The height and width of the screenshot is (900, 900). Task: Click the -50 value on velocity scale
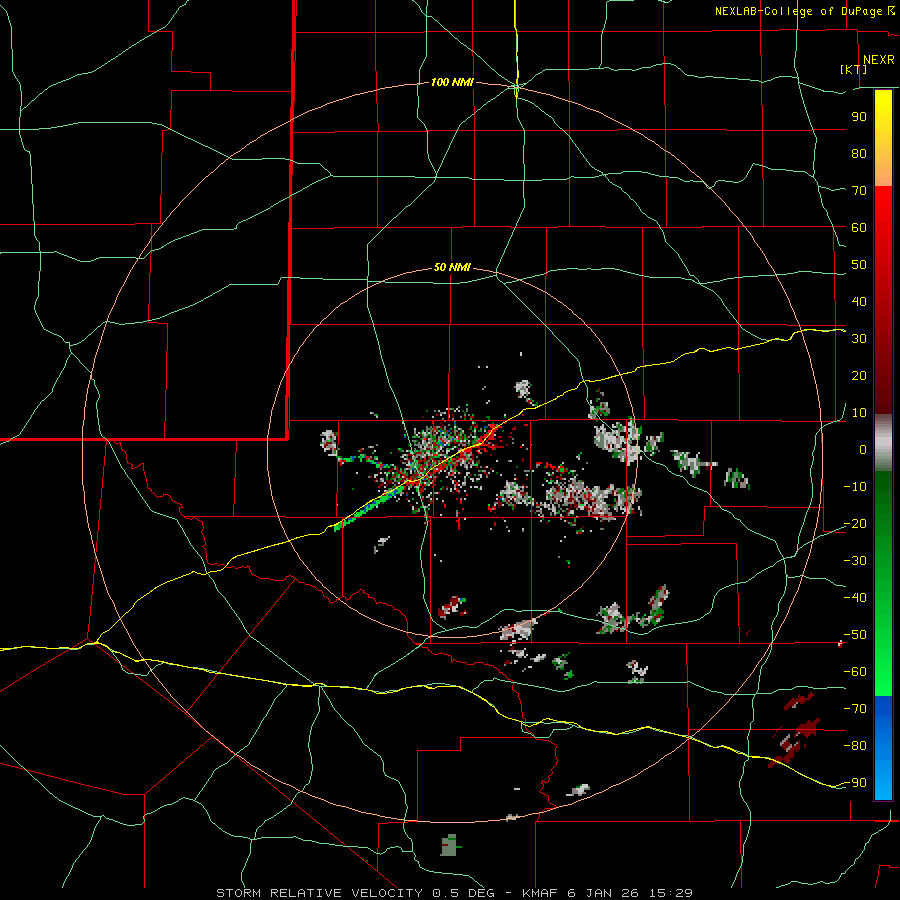(x=855, y=635)
